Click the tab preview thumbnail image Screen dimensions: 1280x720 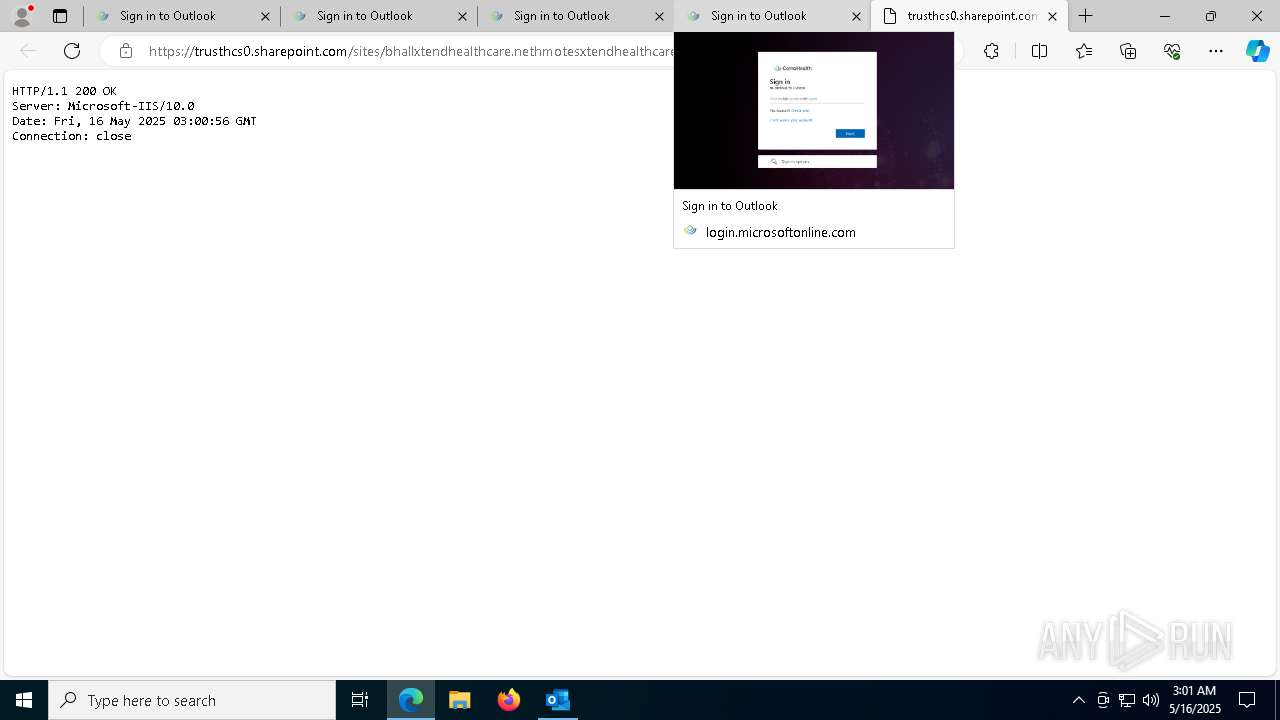click(814, 110)
